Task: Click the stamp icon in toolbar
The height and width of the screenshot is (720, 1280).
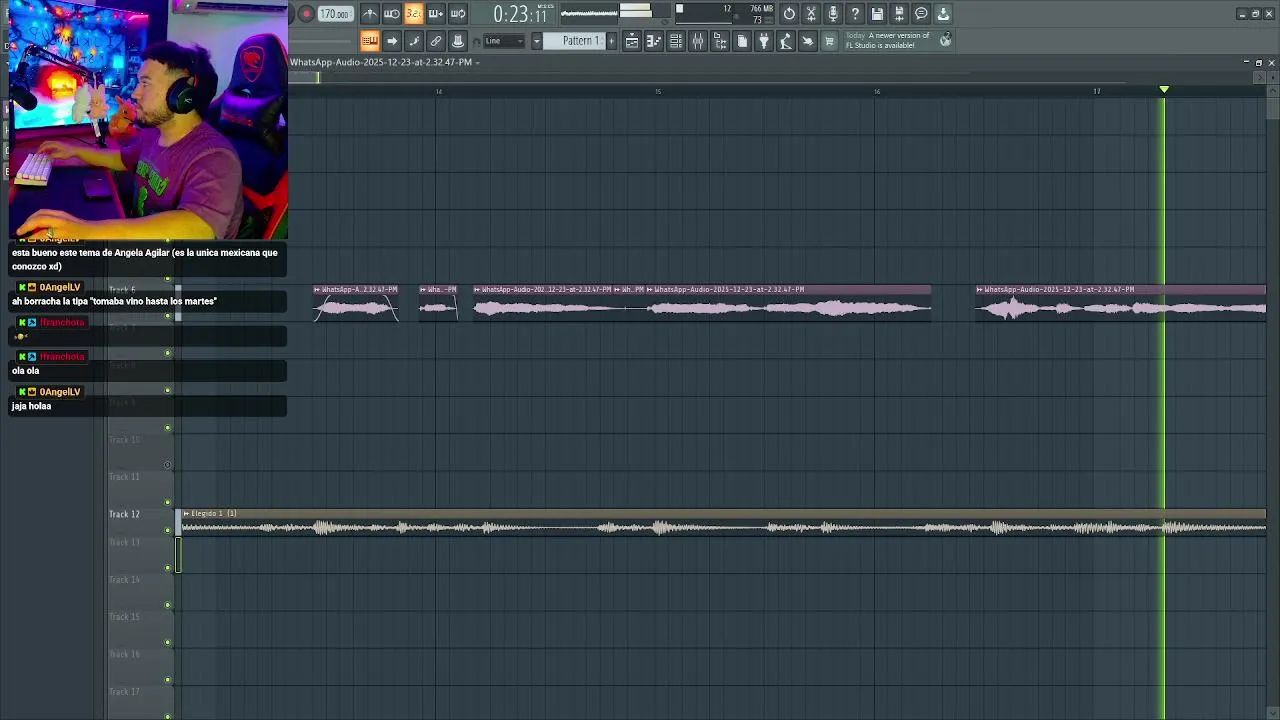Action: [x=458, y=41]
